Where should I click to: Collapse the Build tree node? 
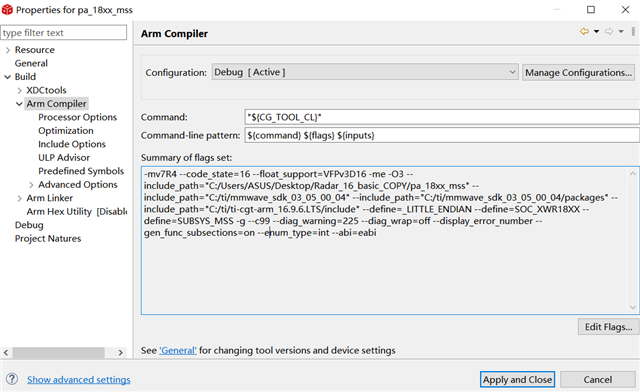[7, 77]
